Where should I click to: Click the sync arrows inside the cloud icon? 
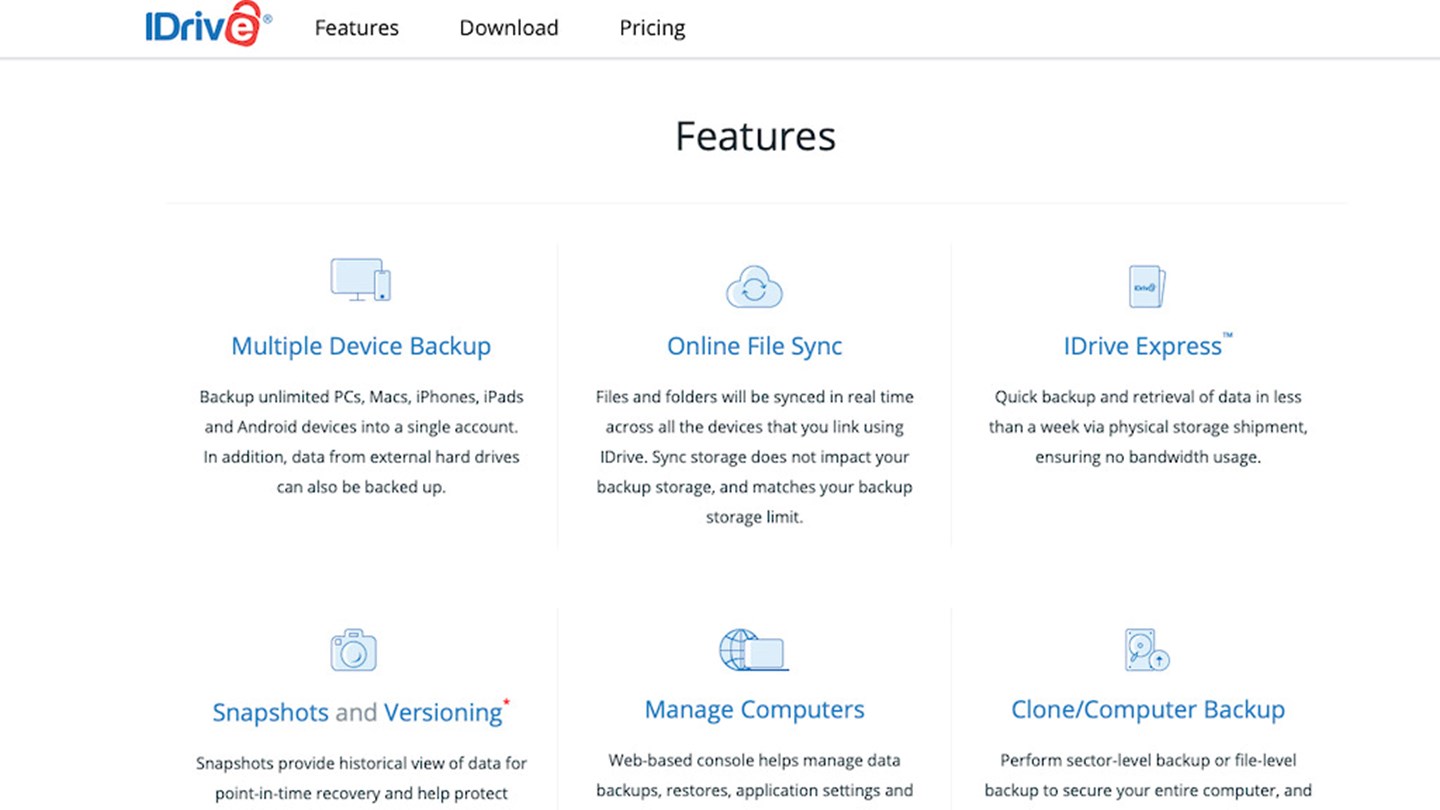[x=754, y=290]
